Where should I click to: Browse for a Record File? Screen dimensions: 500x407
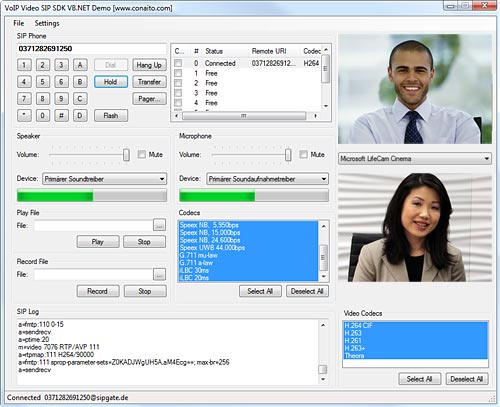[x=160, y=274]
